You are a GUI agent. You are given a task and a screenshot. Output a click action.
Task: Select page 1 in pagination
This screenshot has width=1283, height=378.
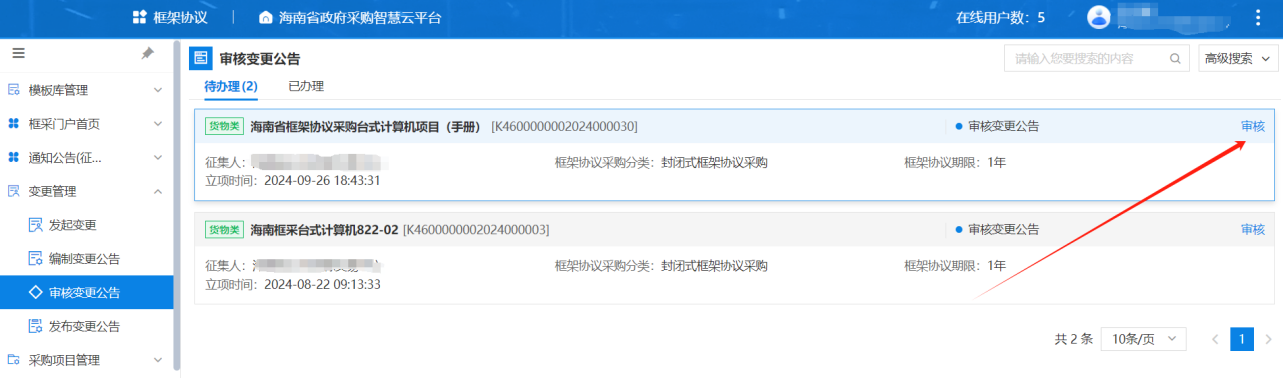point(1242,339)
